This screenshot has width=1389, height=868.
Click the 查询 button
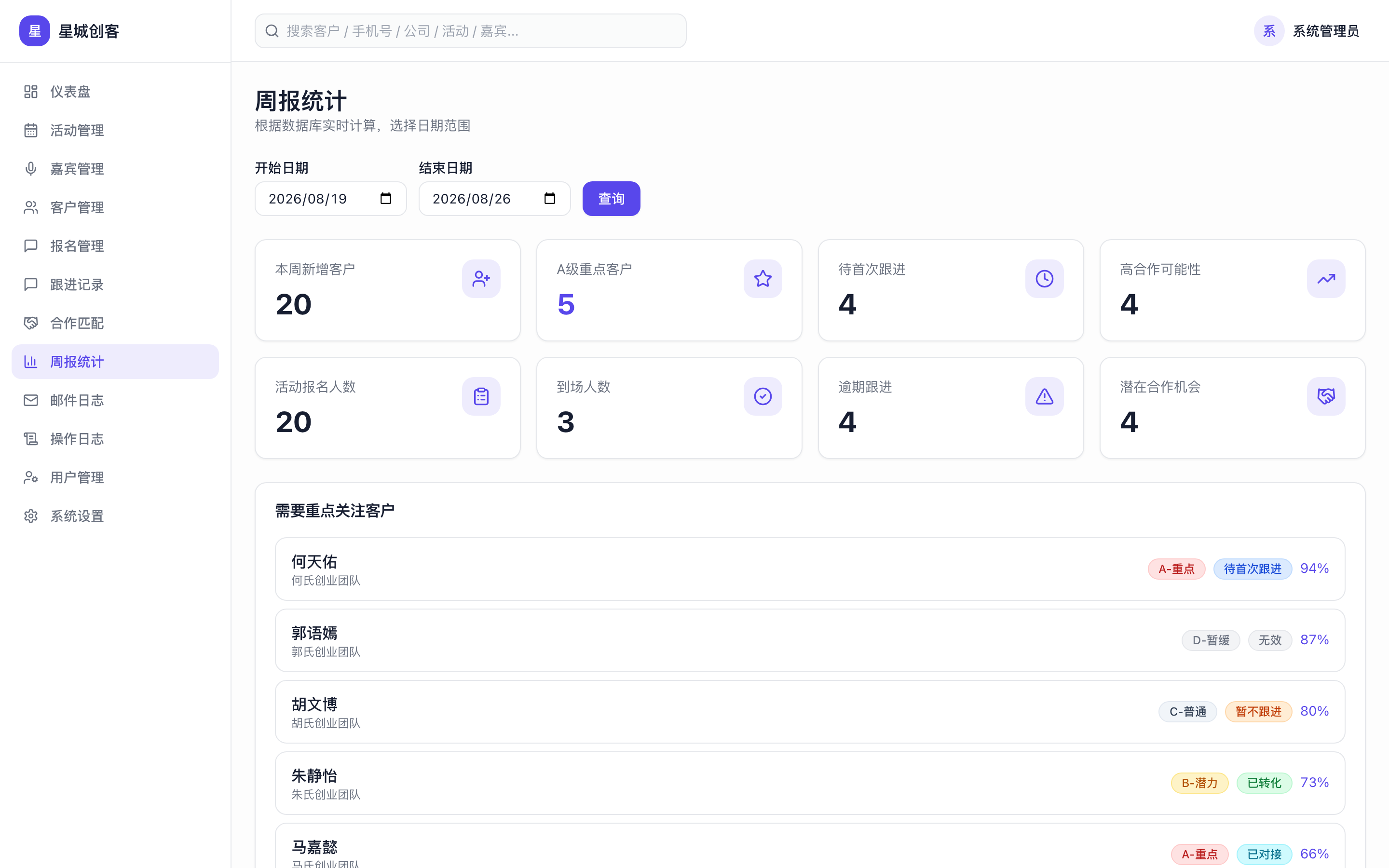611,199
